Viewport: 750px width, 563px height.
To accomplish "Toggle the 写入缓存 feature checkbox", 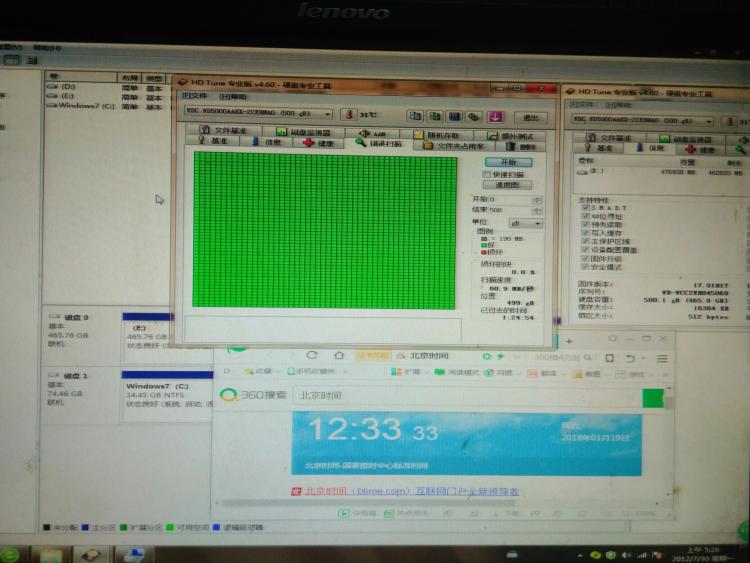I will [585, 233].
